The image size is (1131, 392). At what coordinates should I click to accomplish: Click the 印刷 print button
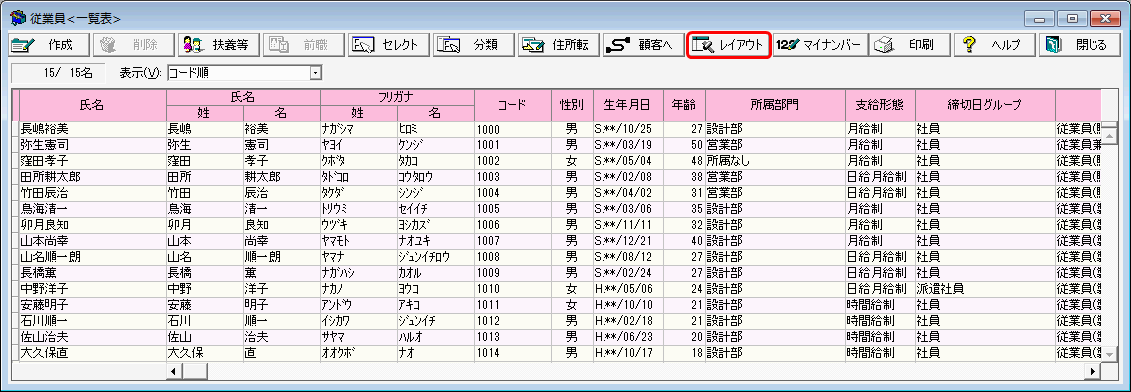click(909, 45)
